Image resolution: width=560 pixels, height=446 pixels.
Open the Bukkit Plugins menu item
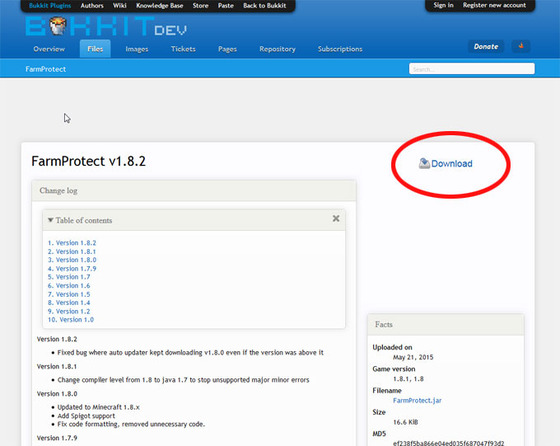point(50,5)
